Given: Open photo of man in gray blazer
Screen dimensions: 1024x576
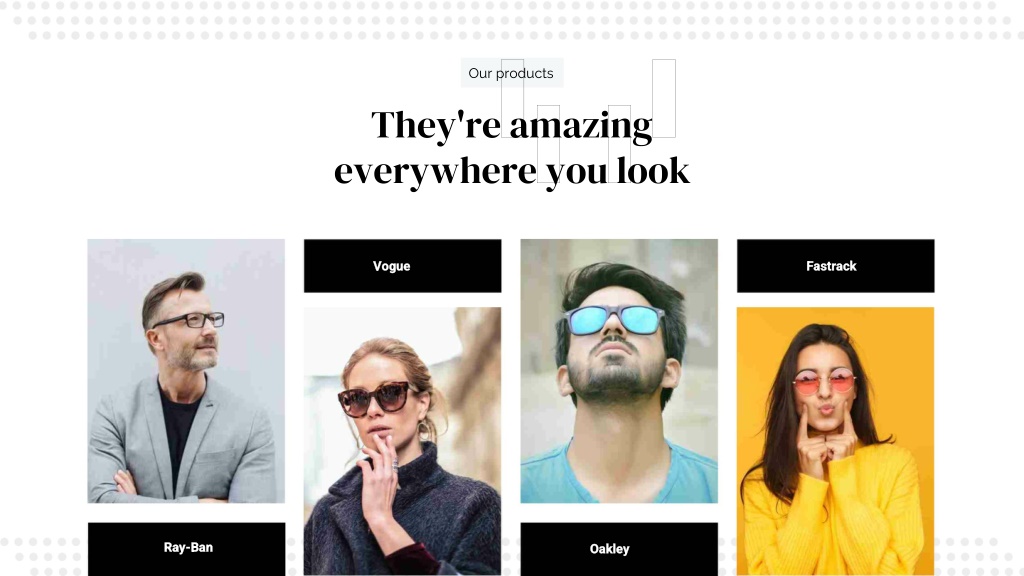Looking at the screenshot, I should tap(186, 371).
